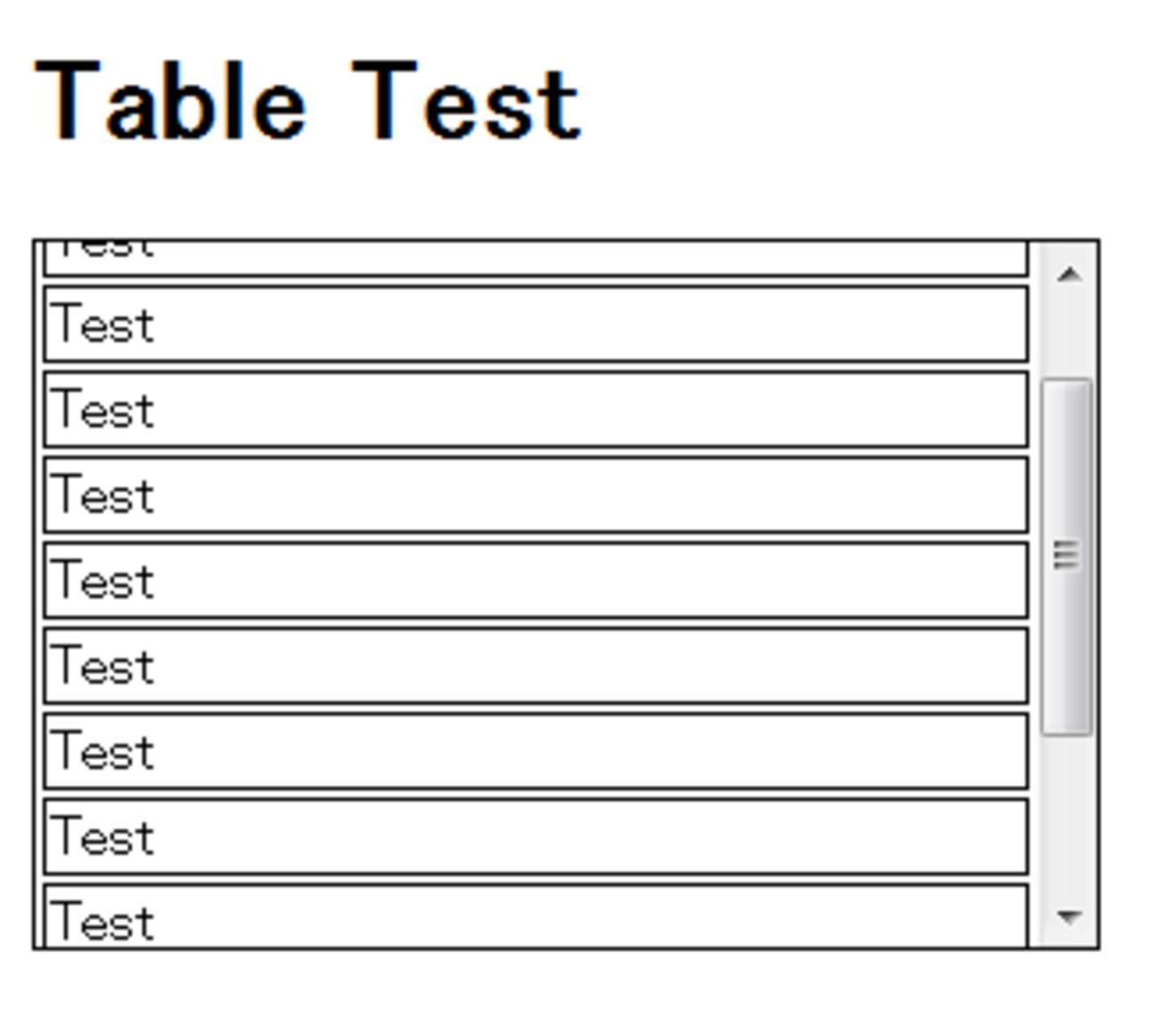Click the scrollbar up arrow
Image resolution: width=1161 pixels, height=1036 pixels.
(1068, 274)
